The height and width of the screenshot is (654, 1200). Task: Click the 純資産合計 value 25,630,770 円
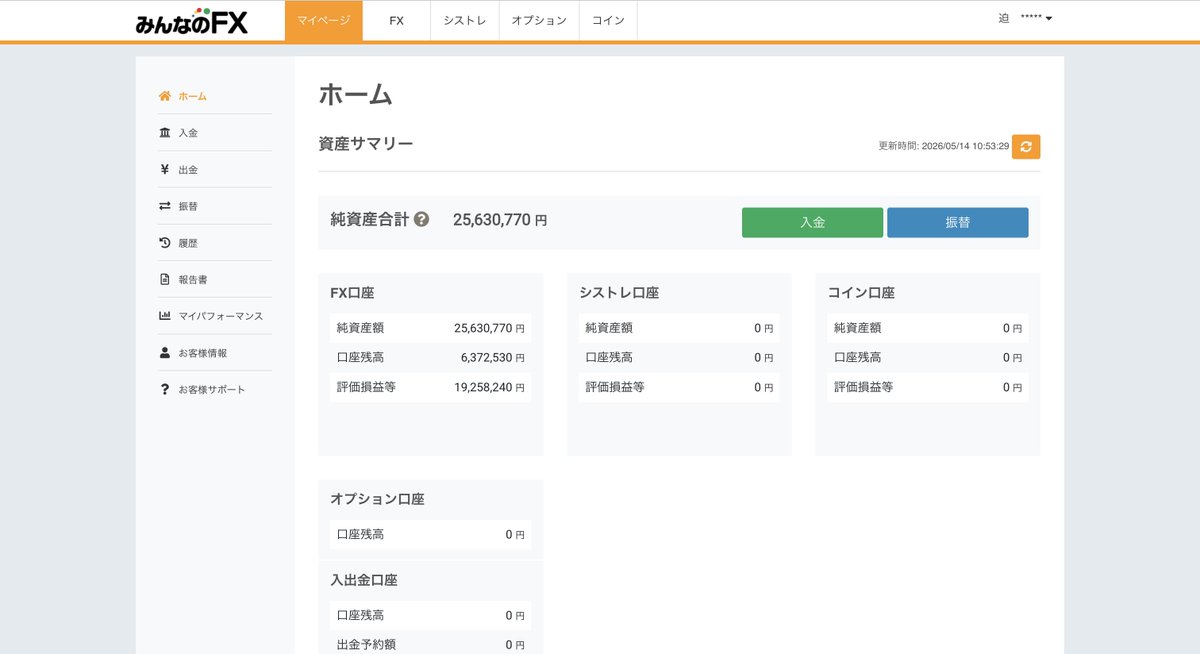(500, 220)
